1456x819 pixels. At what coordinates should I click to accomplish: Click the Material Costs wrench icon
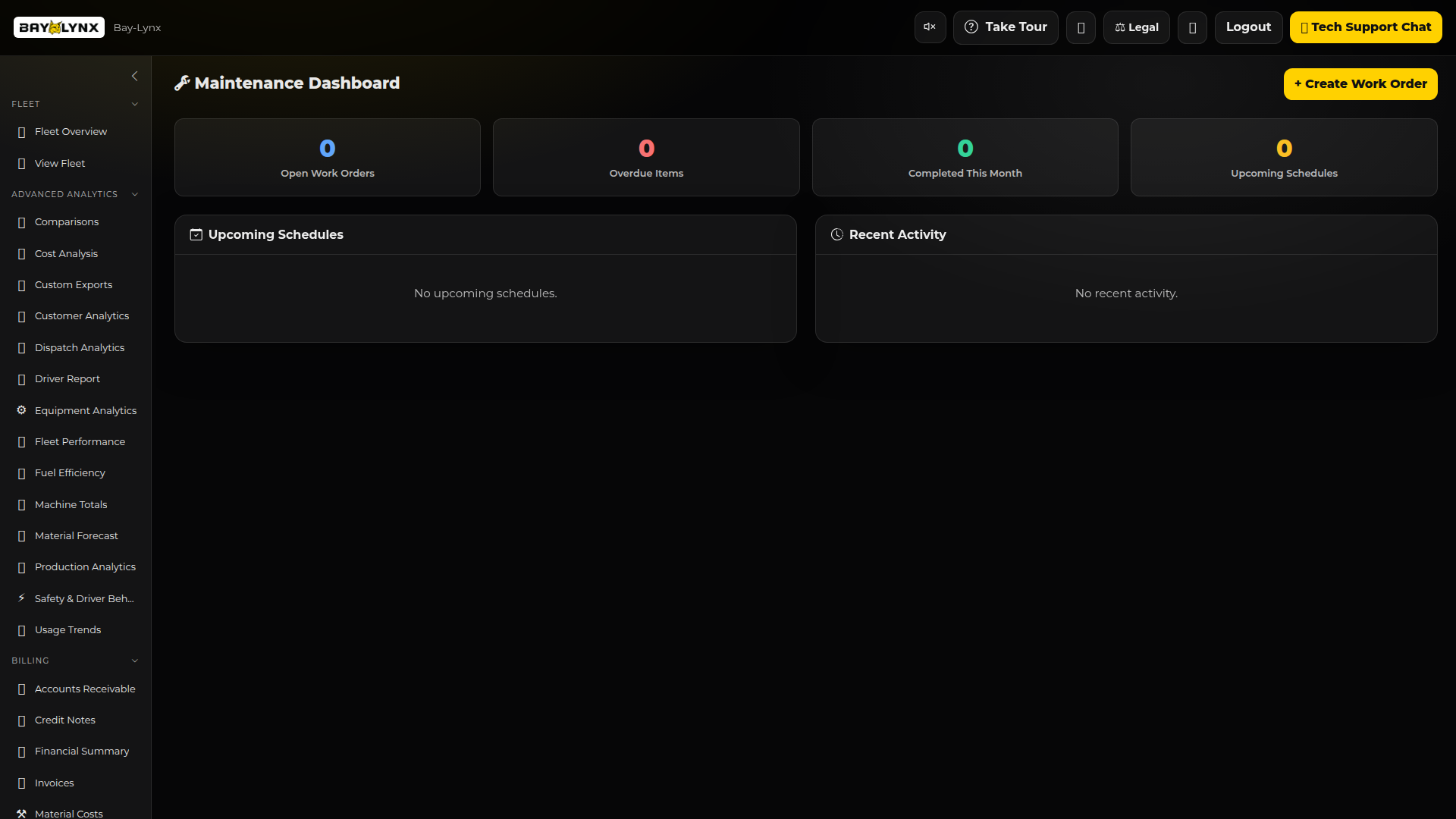tap(21, 813)
